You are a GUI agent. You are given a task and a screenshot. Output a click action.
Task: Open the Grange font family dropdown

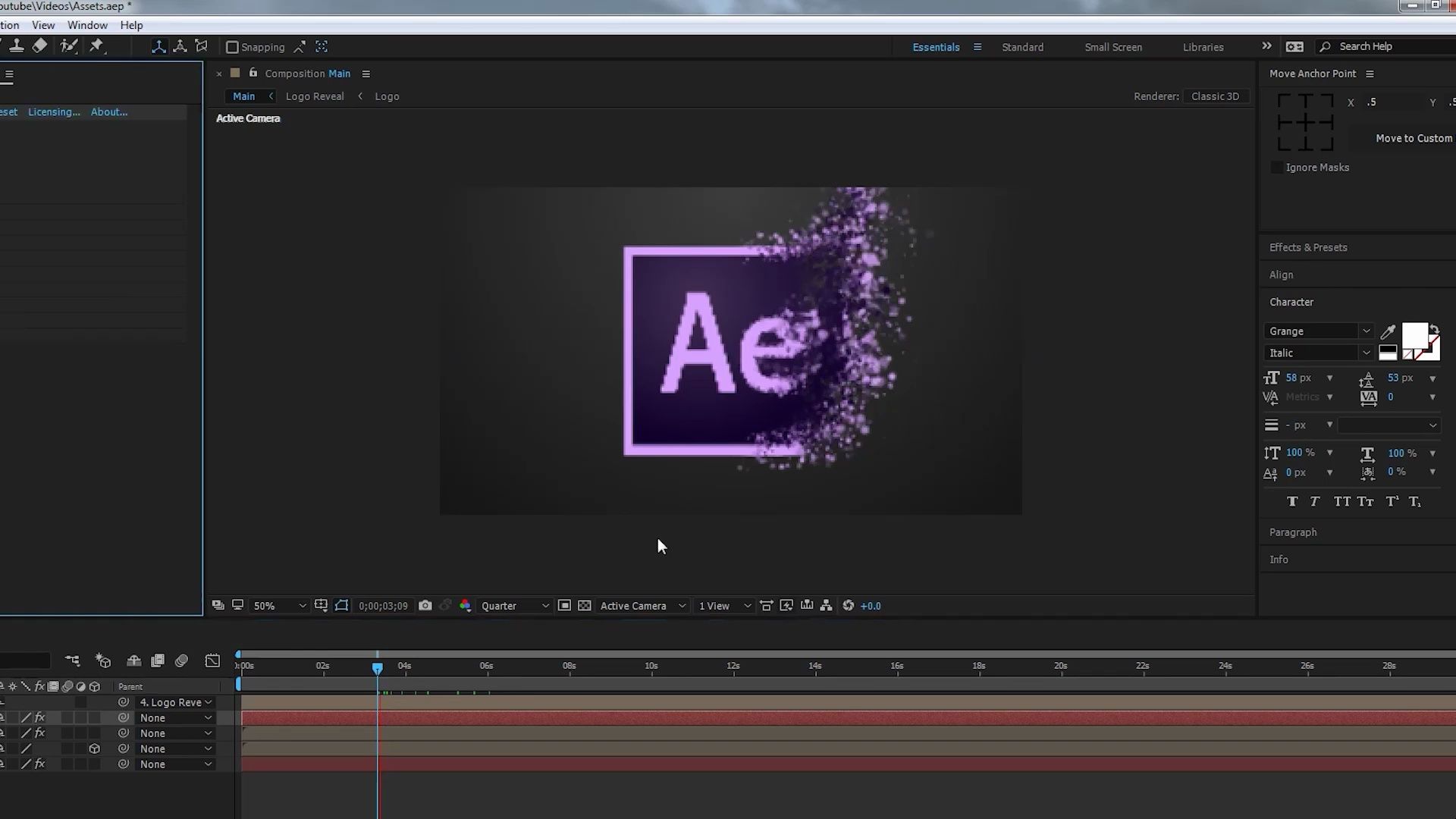[1319, 331]
